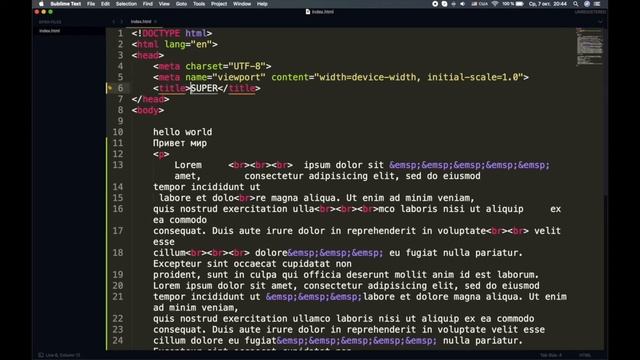Screen dimensions: 640x360
Task: Click the DOCTYPE keyword on line 1
Action: [161, 33]
